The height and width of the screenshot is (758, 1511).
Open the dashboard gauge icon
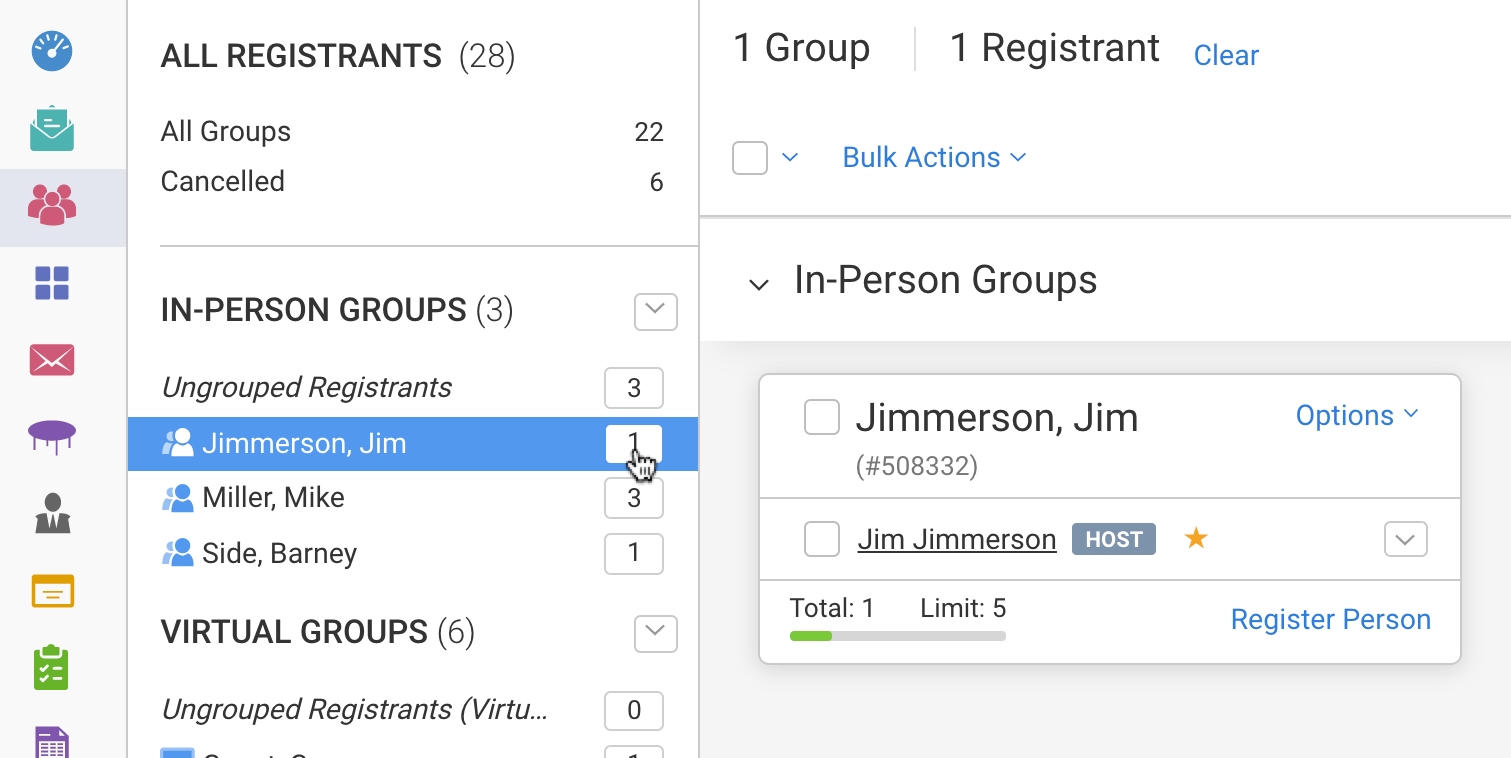click(52, 51)
